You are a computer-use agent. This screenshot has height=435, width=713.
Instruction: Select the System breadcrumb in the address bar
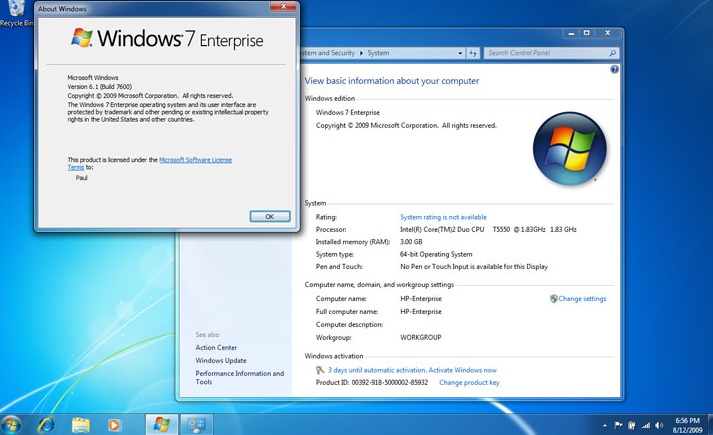pos(378,53)
